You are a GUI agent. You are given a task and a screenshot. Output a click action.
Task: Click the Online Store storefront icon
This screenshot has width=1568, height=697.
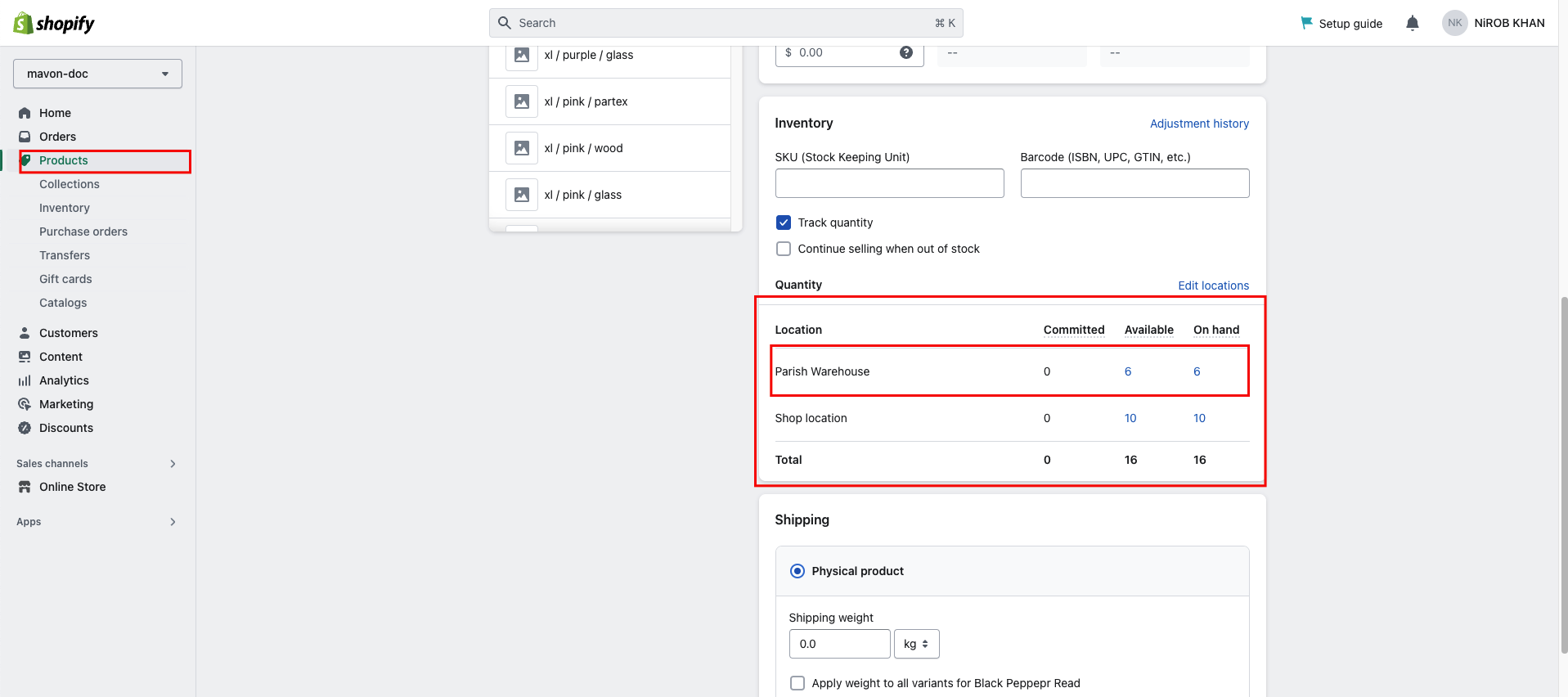click(25, 487)
